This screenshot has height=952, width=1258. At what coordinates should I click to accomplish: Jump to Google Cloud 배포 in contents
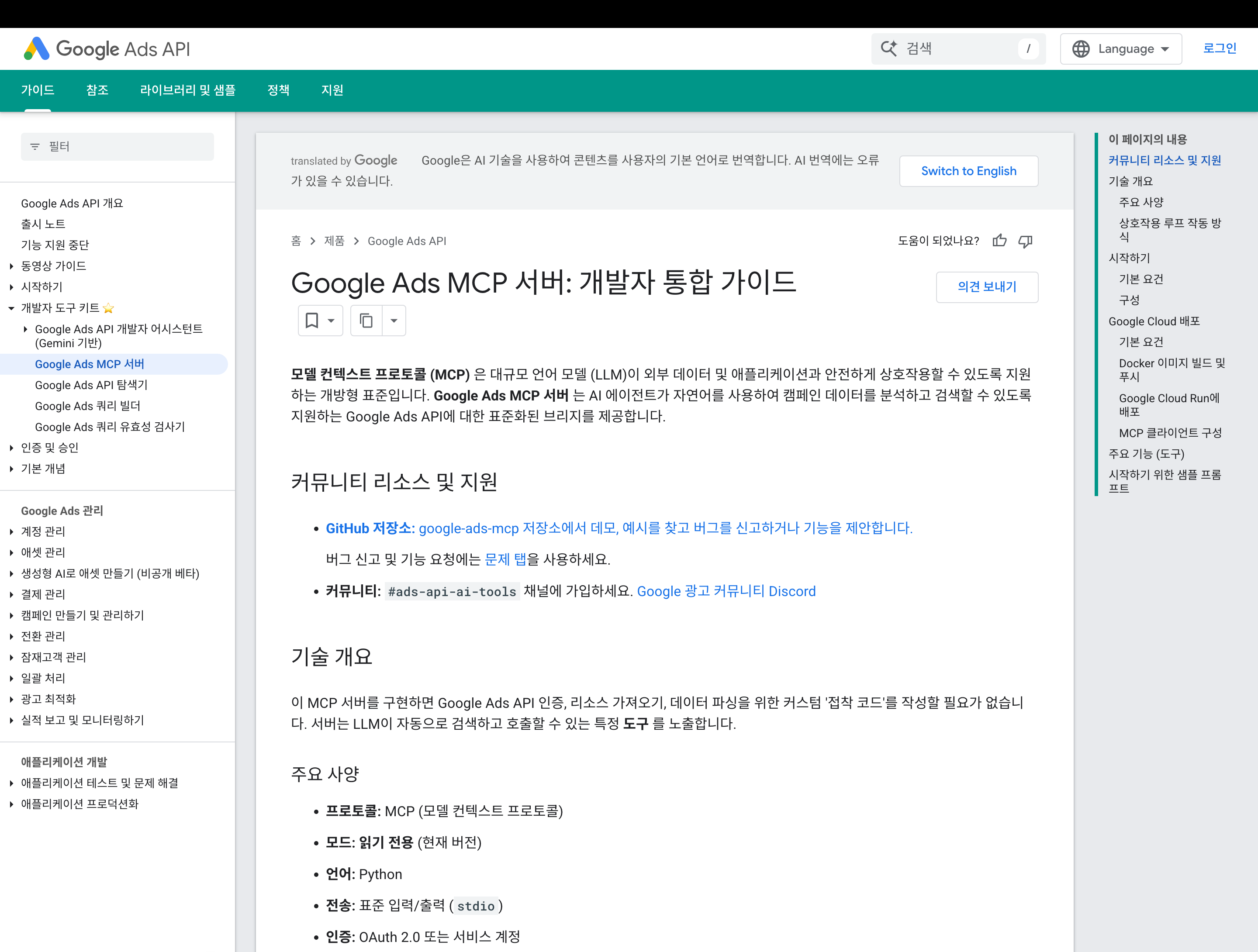[1154, 321]
